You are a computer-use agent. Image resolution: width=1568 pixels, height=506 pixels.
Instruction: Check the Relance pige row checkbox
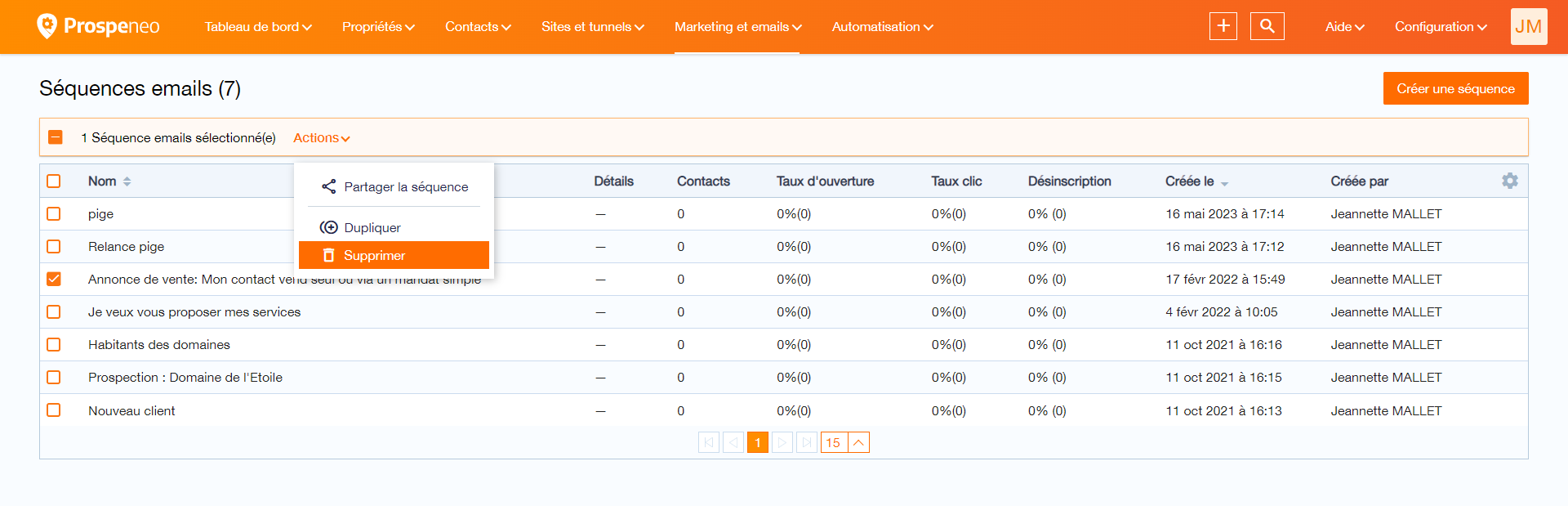tap(54, 246)
